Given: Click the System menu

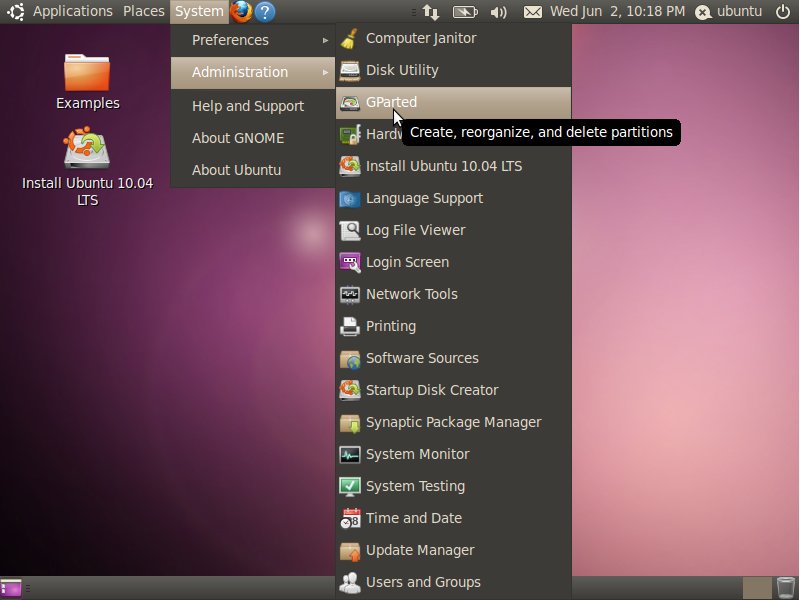Looking at the screenshot, I should pos(199,11).
